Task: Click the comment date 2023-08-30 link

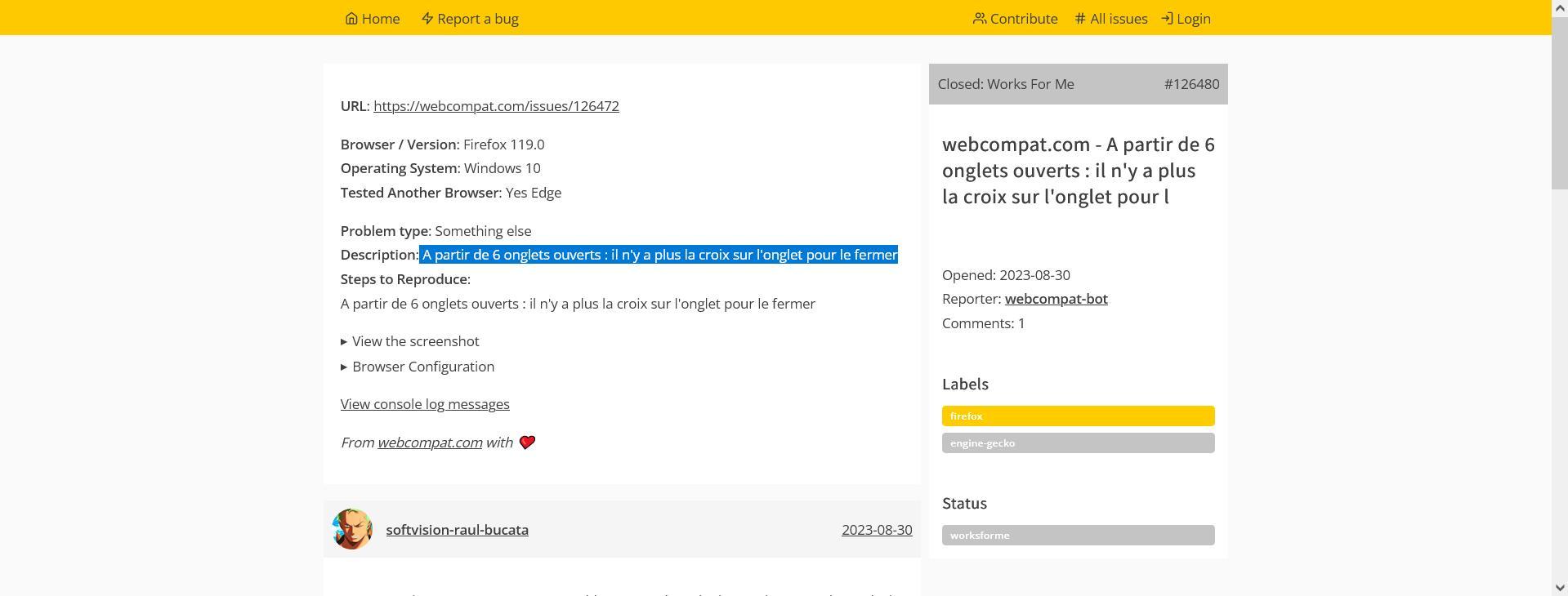Action: (877, 530)
